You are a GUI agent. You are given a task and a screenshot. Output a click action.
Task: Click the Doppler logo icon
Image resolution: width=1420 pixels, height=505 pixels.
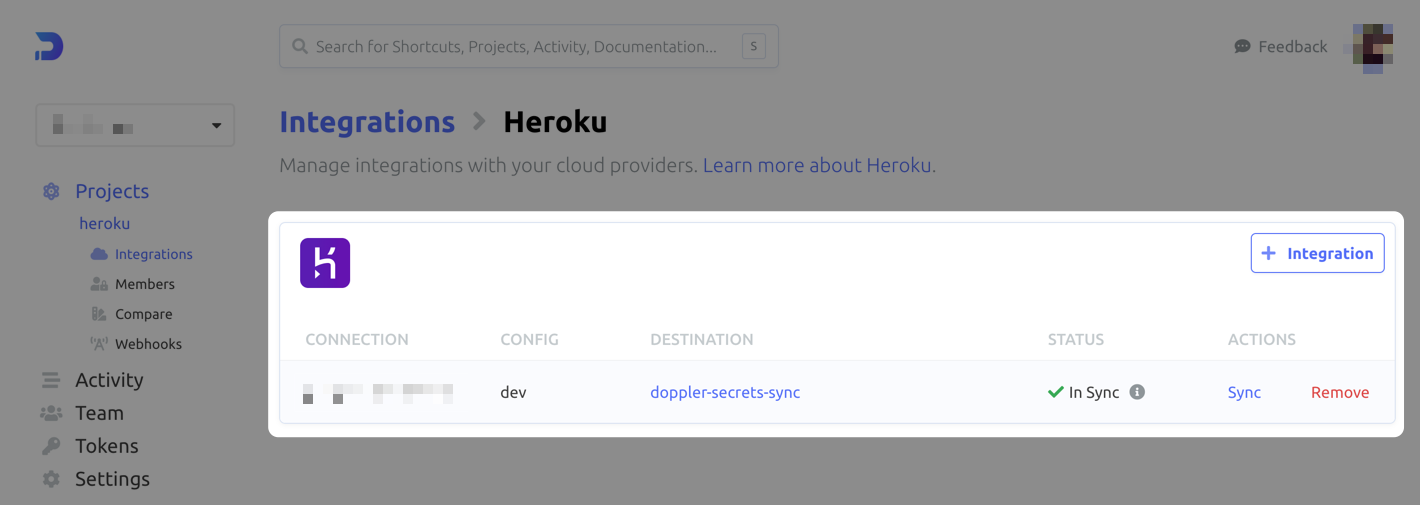point(49,46)
